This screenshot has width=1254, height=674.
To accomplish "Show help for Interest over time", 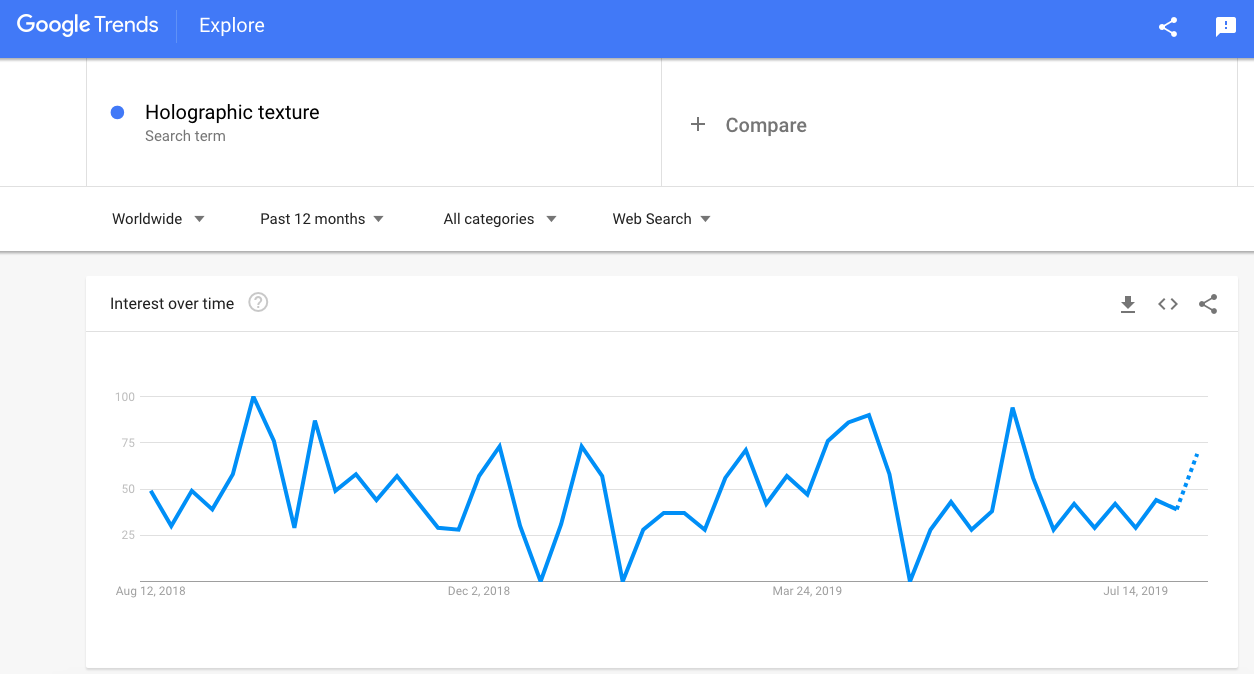I will pyautogui.click(x=258, y=302).
